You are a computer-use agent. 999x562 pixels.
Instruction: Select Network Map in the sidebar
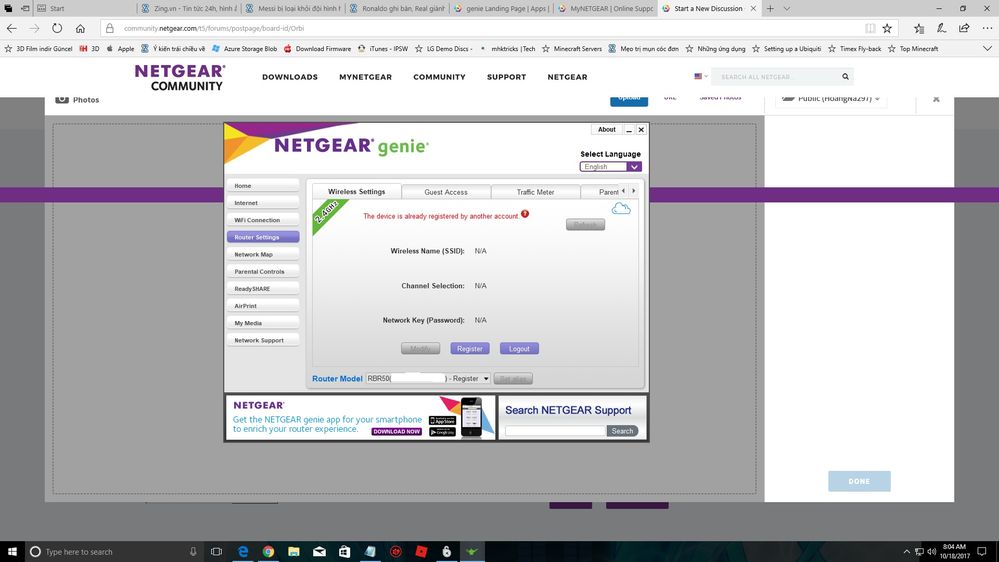(262, 255)
